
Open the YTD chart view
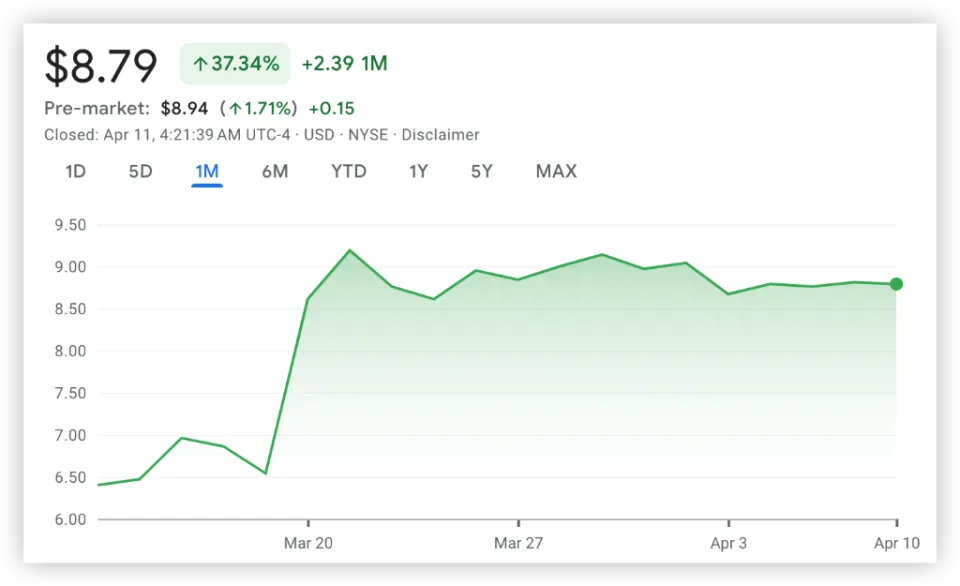click(x=349, y=171)
